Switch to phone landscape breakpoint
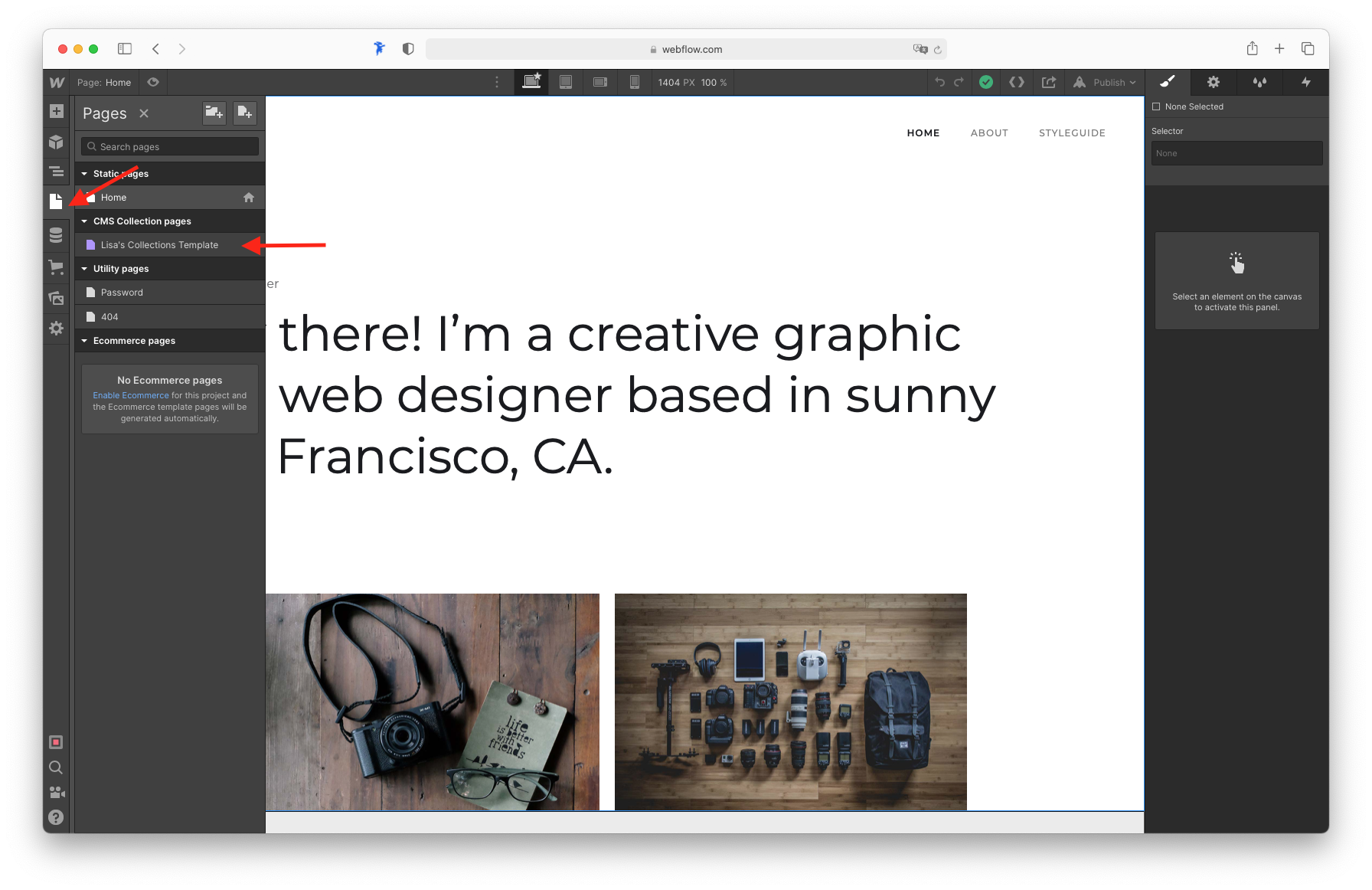The width and height of the screenshot is (1372, 890). tap(600, 82)
